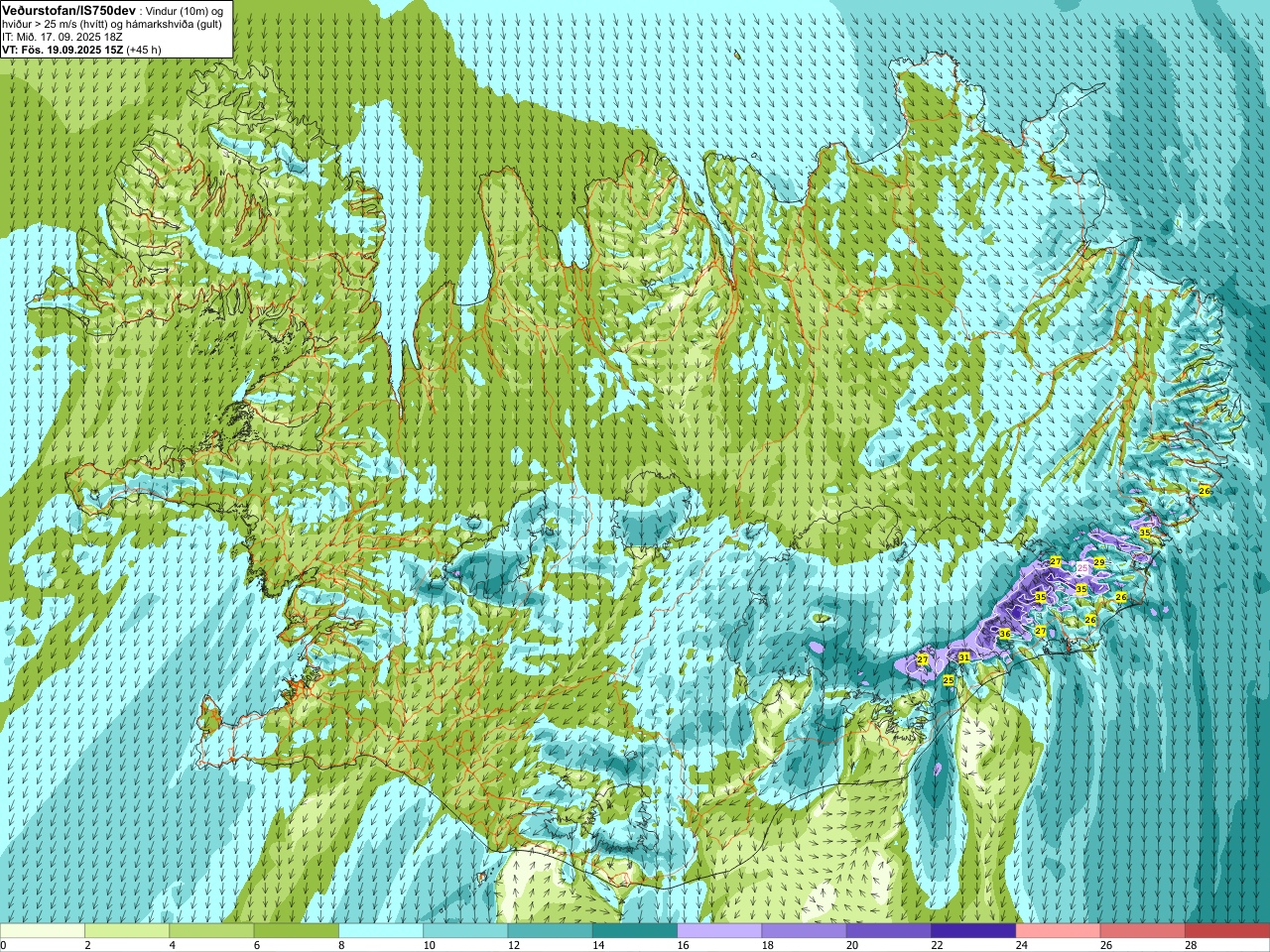
Task: Pick the 20–22 m/s purple legend swatch
Action: click(x=889, y=930)
